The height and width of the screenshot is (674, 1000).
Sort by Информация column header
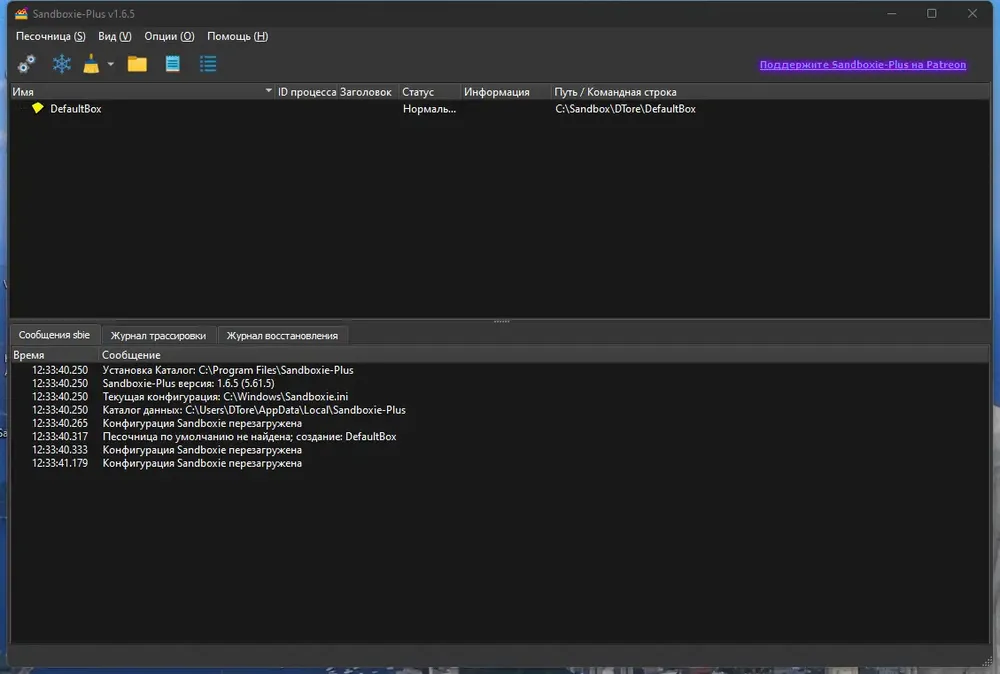click(x=506, y=92)
